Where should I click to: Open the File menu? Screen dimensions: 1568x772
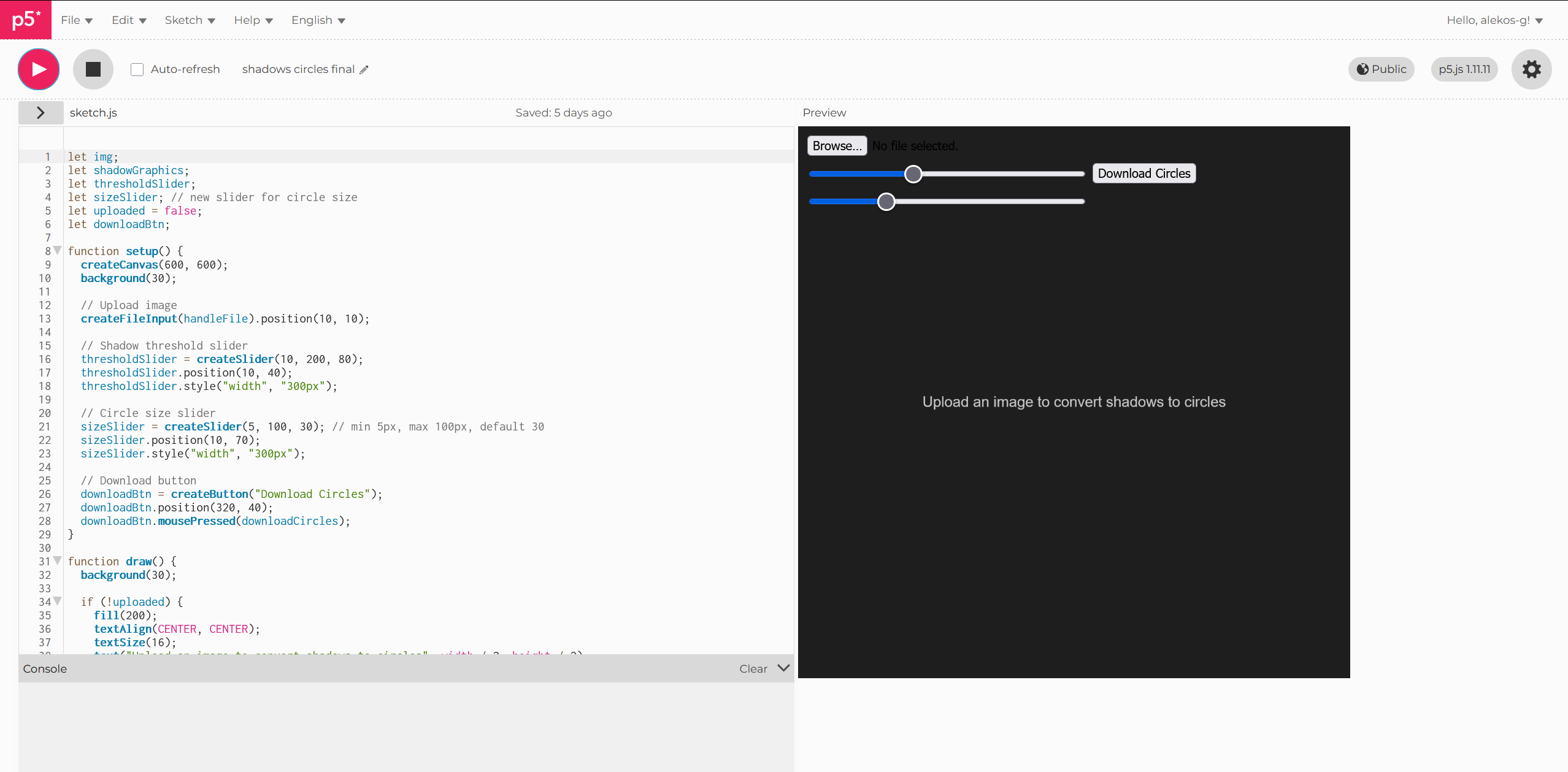coord(77,20)
